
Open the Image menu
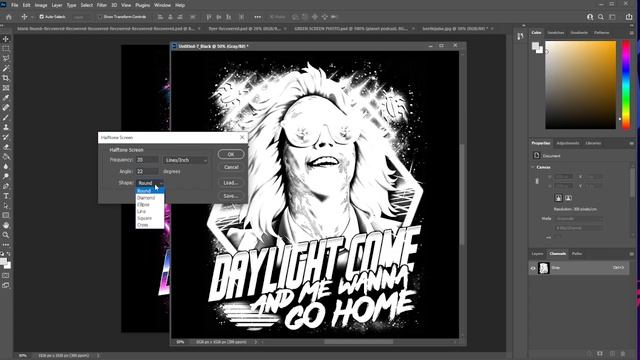pyautogui.click(x=41, y=5)
